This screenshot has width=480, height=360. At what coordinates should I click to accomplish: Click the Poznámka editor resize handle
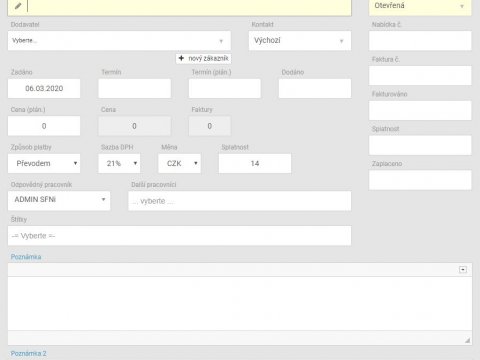click(467, 340)
